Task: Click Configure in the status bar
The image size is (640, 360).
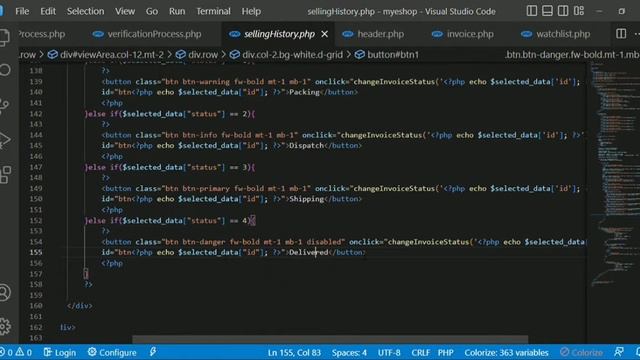Action: tap(112, 352)
